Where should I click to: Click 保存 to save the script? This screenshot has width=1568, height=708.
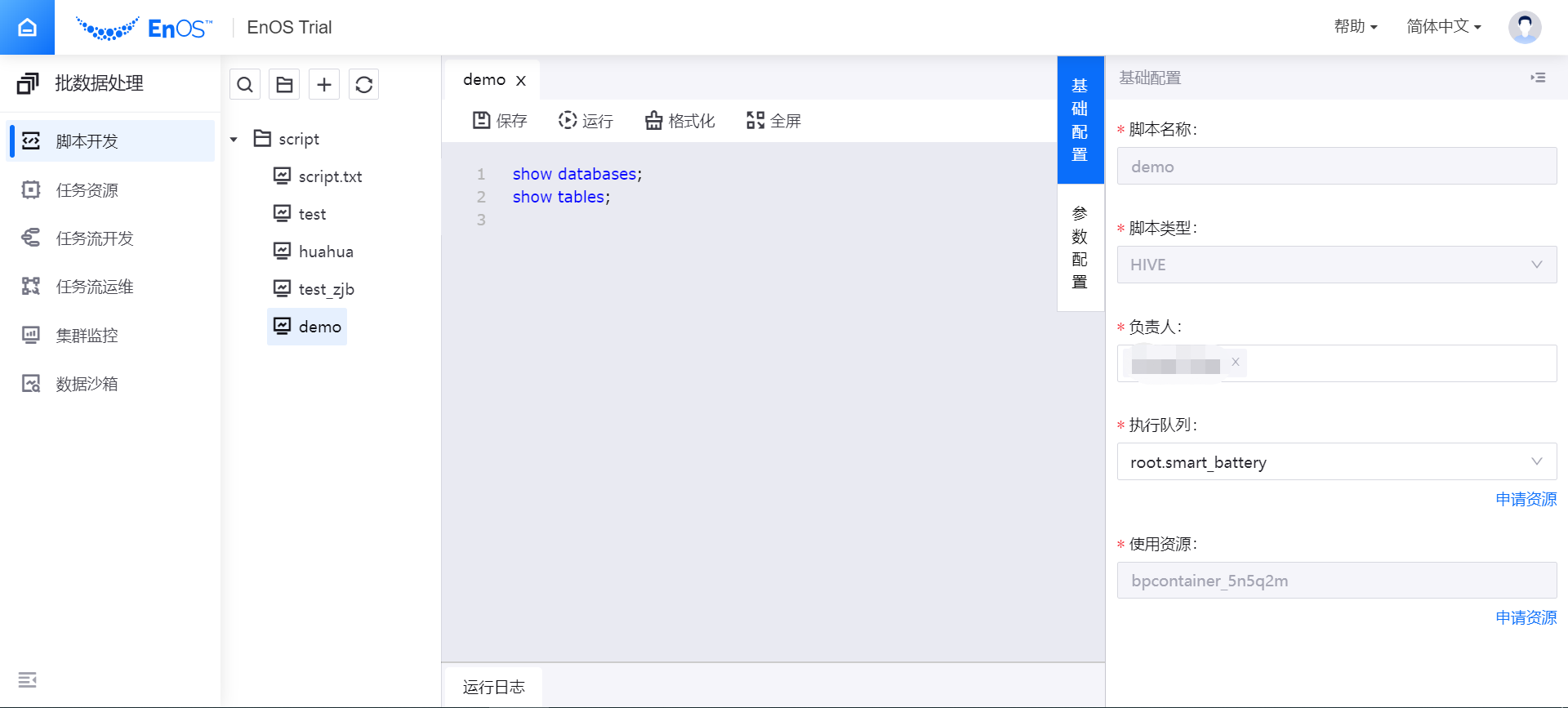[x=500, y=121]
